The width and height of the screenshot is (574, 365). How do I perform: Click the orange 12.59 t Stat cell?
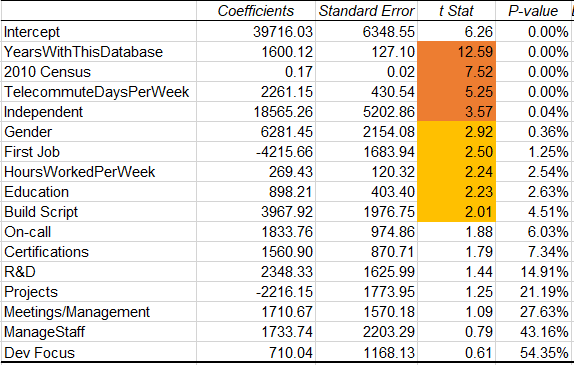[456, 52]
